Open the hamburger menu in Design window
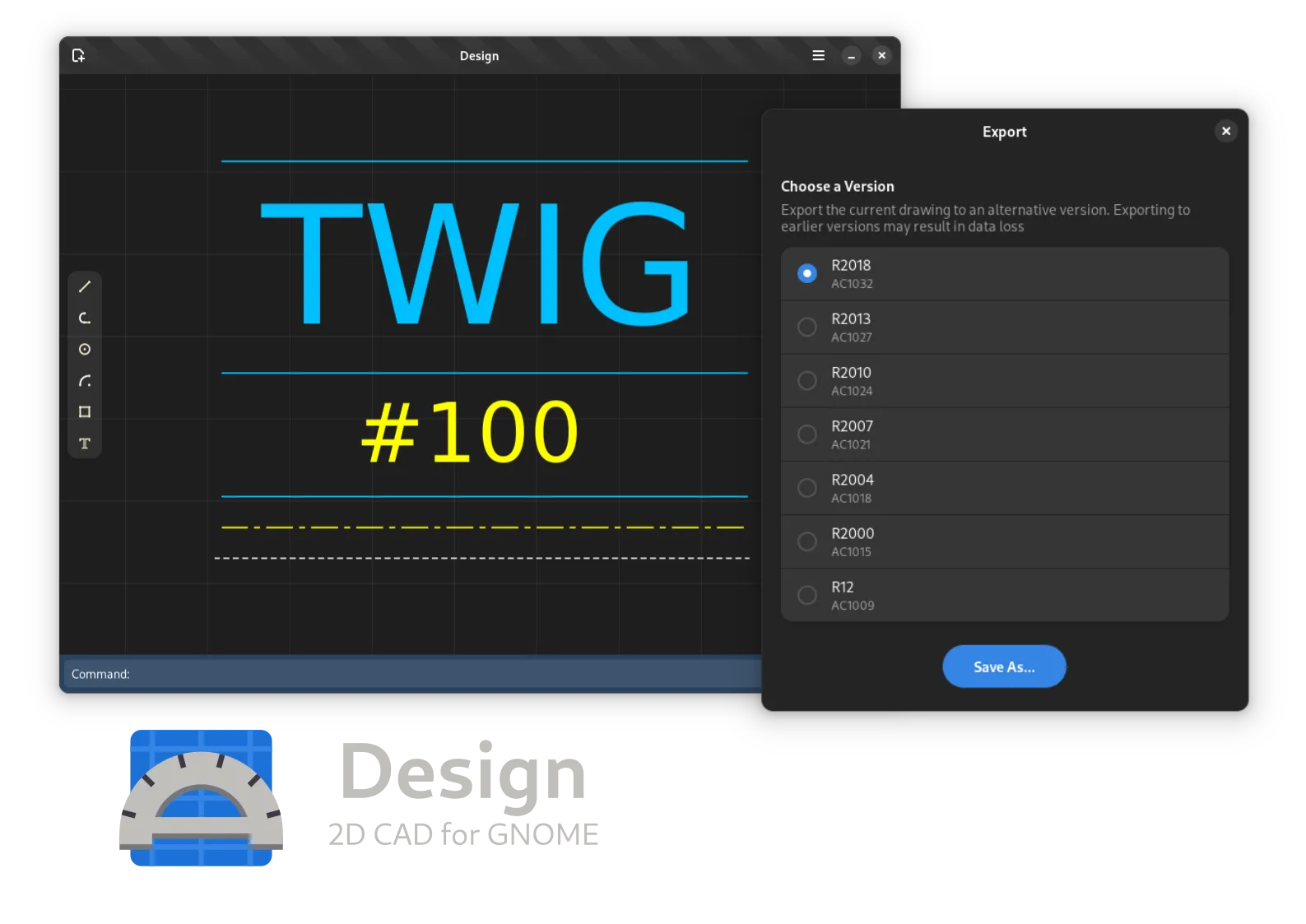The width and height of the screenshot is (1306, 924). point(818,55)
